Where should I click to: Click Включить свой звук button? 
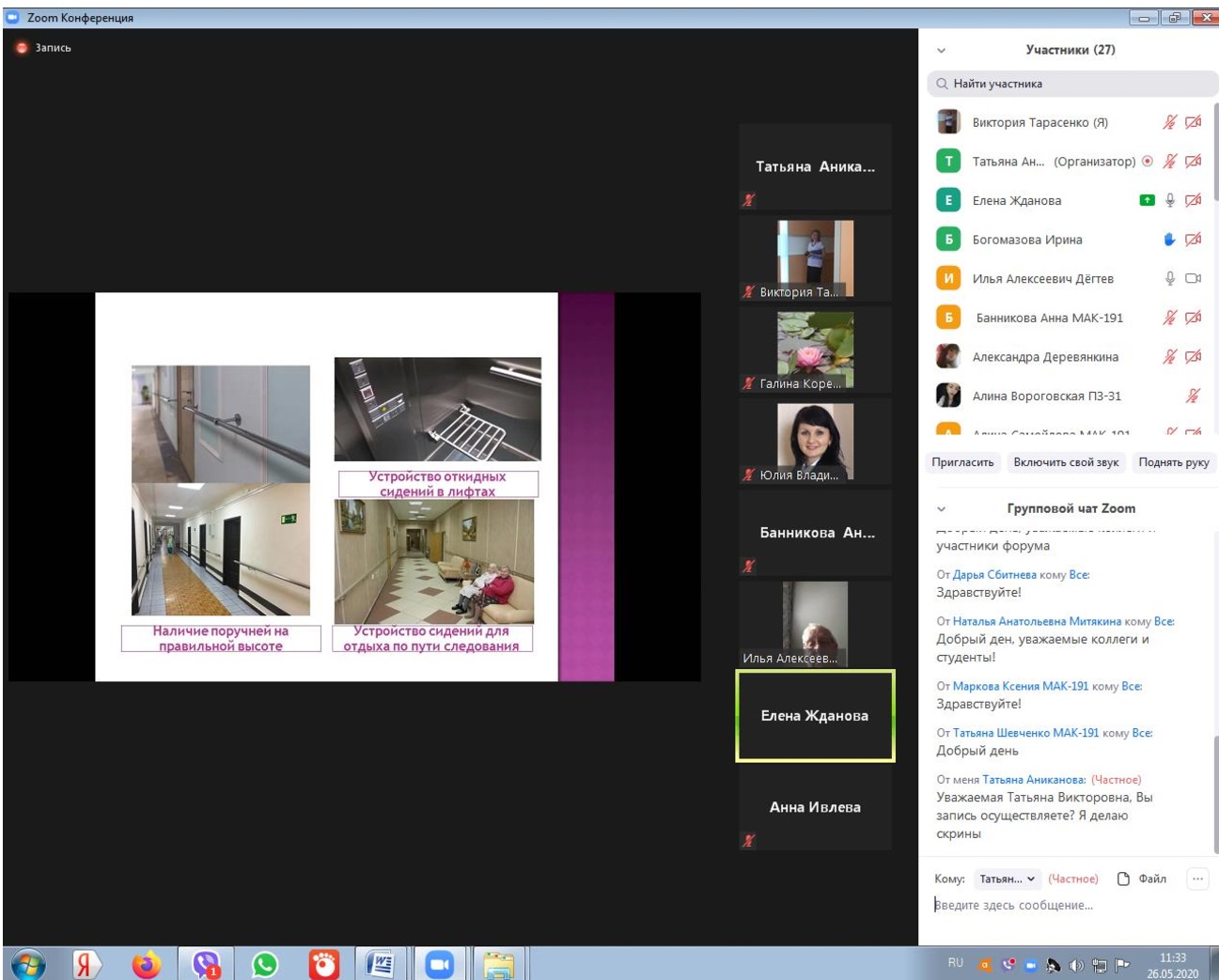click(1066, 462)
